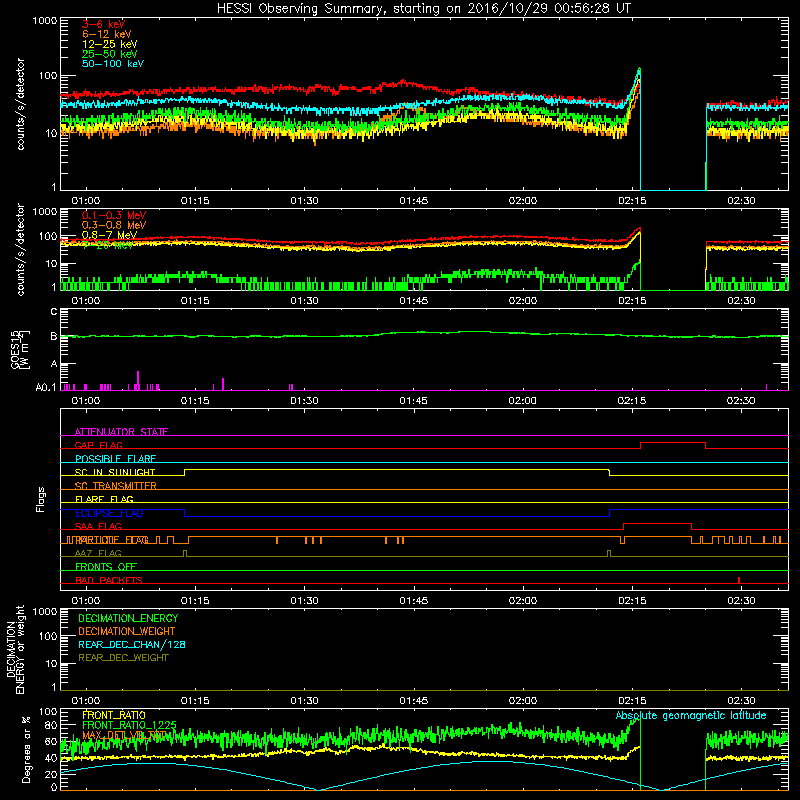The width and height of the screenshot is (800, 800).
Task: Click the raised SC_IN_SUNLIGHT segment
Action: (397, 470)
